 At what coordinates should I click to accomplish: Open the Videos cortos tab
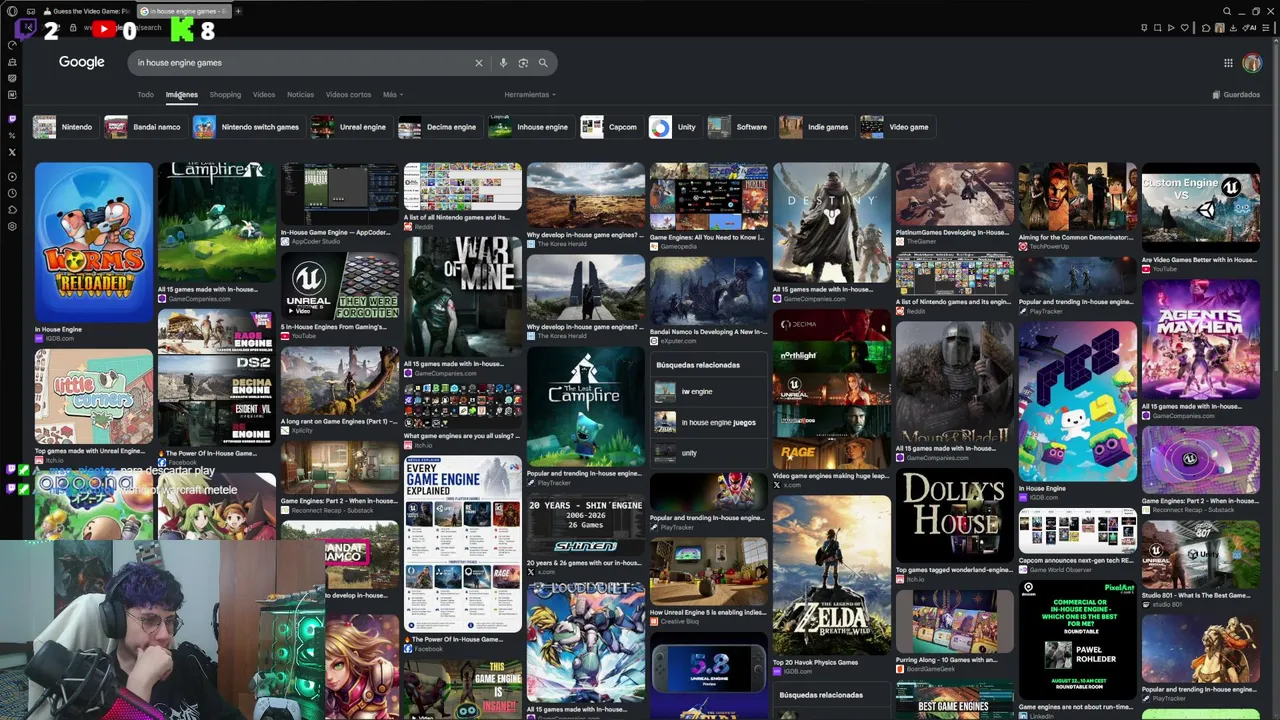click(x=348, y=95)
